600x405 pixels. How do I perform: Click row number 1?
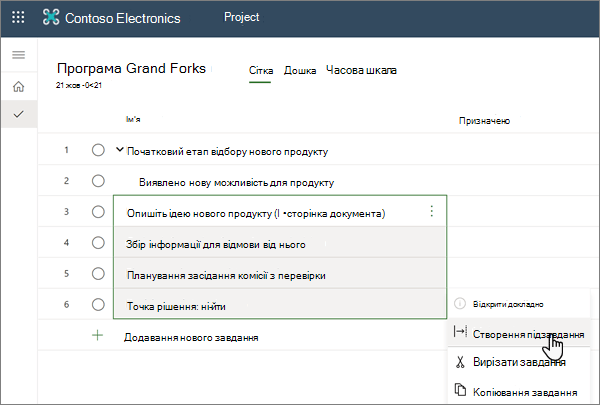coord(67,150)
